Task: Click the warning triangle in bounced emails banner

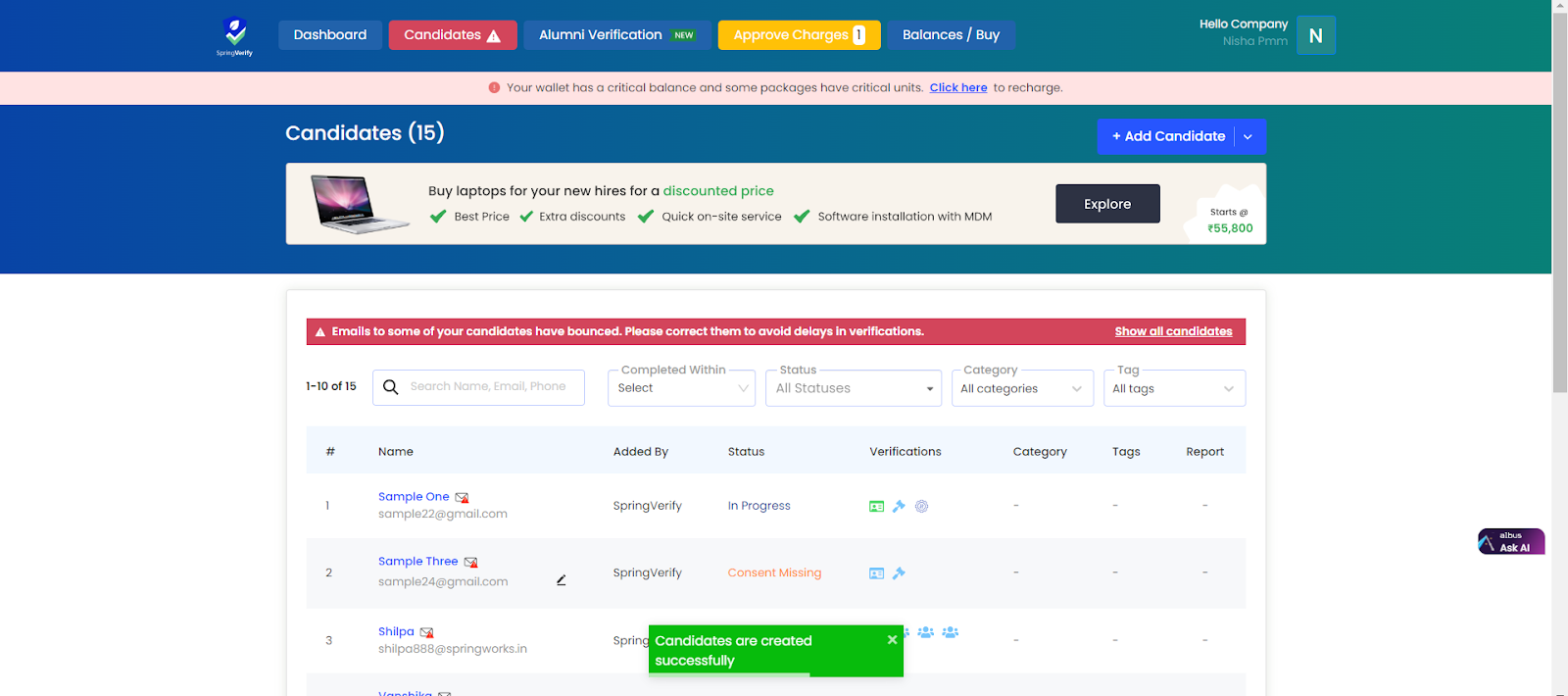Action: [319, 331]
